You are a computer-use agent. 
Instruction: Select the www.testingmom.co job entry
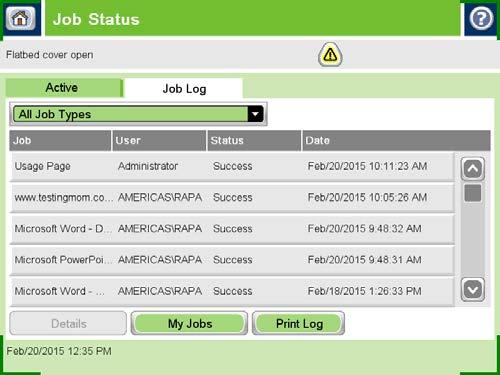(x=232, y=198)
